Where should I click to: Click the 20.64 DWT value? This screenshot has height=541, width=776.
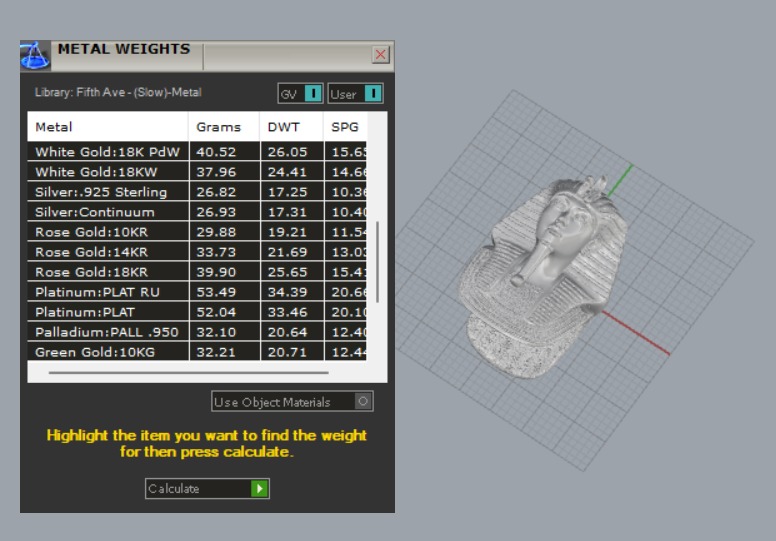tap(288, 332)
